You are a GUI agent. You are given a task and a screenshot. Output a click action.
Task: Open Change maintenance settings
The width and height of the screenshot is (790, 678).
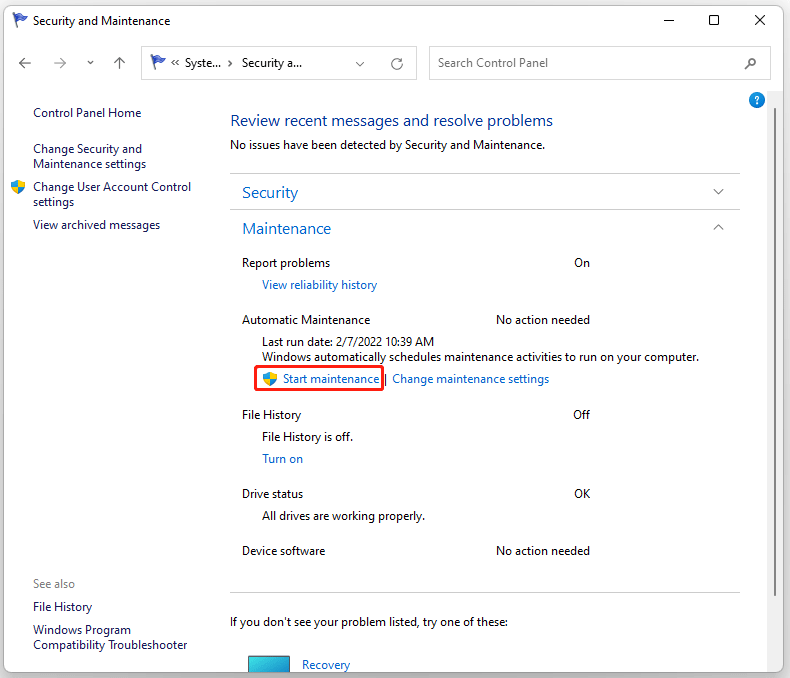click(471, 379)
